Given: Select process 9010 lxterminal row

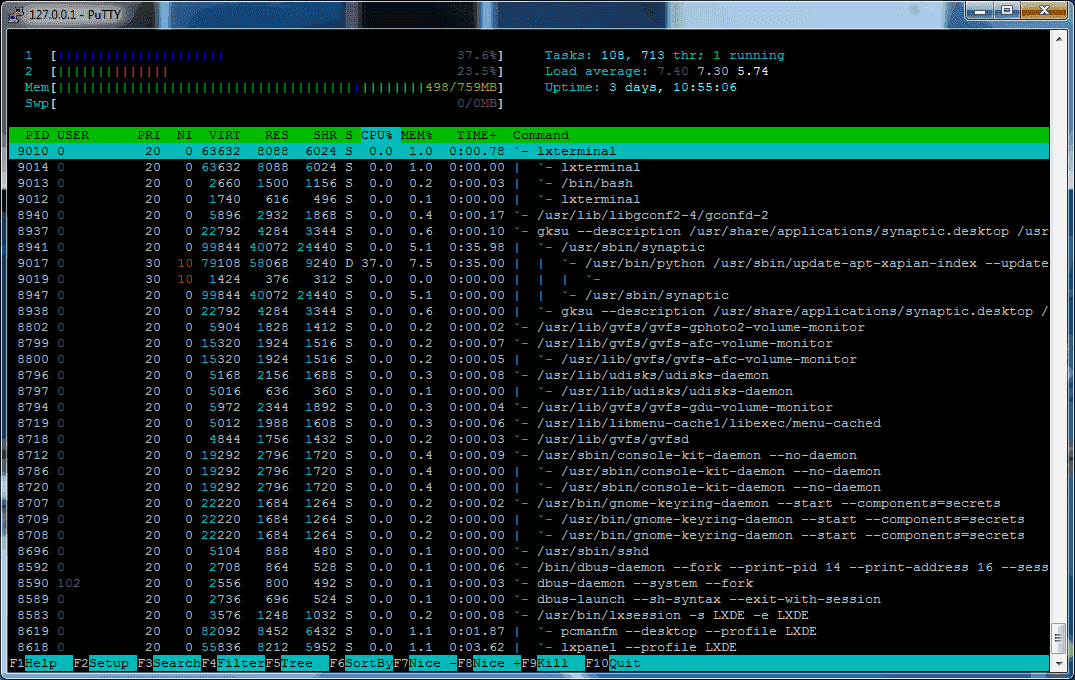Looking at the screenshot, I should click(x=529, y=151).
